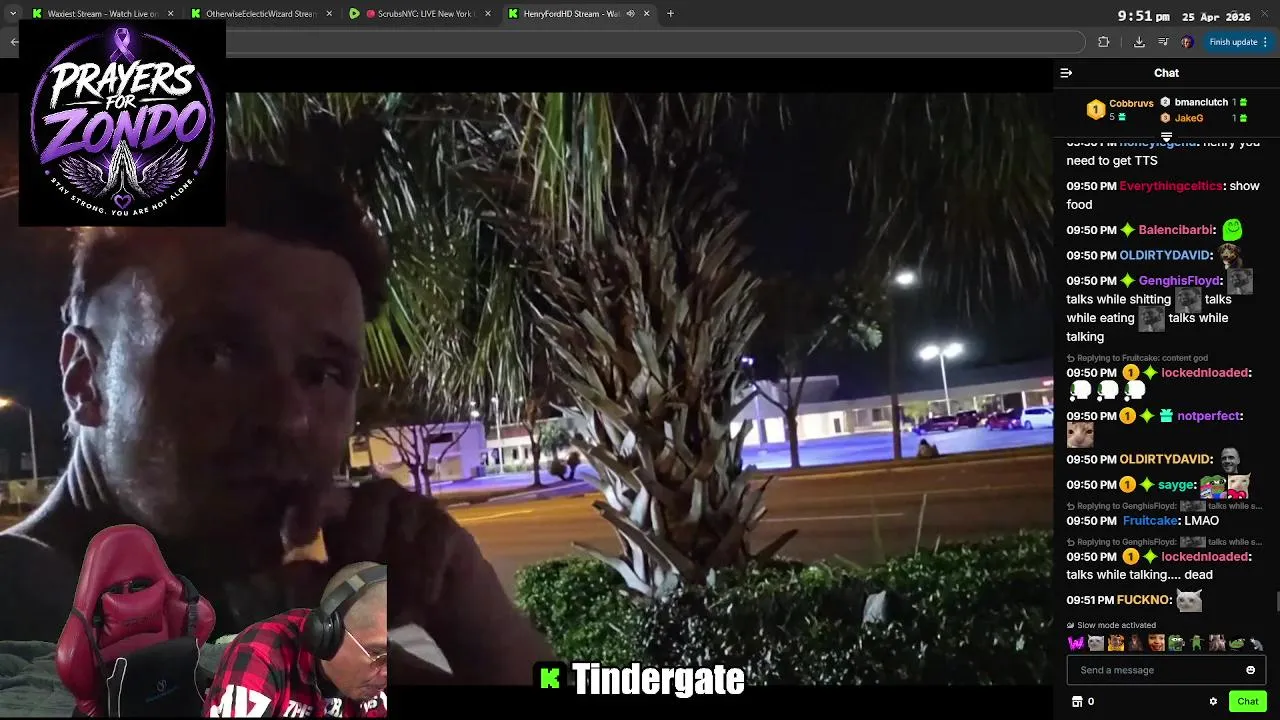Open Fruitcake username in chat
Screen dimensions: 1280x720
1150,521
